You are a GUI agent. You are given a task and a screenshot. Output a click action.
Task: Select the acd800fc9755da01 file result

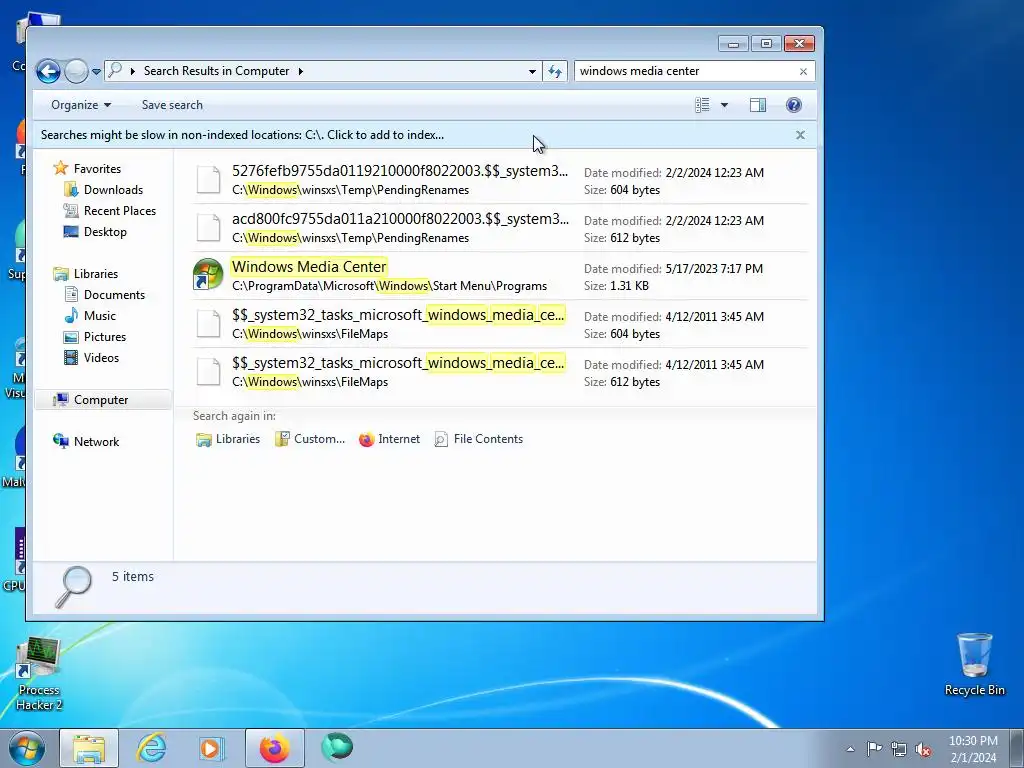tap(500, 228)
